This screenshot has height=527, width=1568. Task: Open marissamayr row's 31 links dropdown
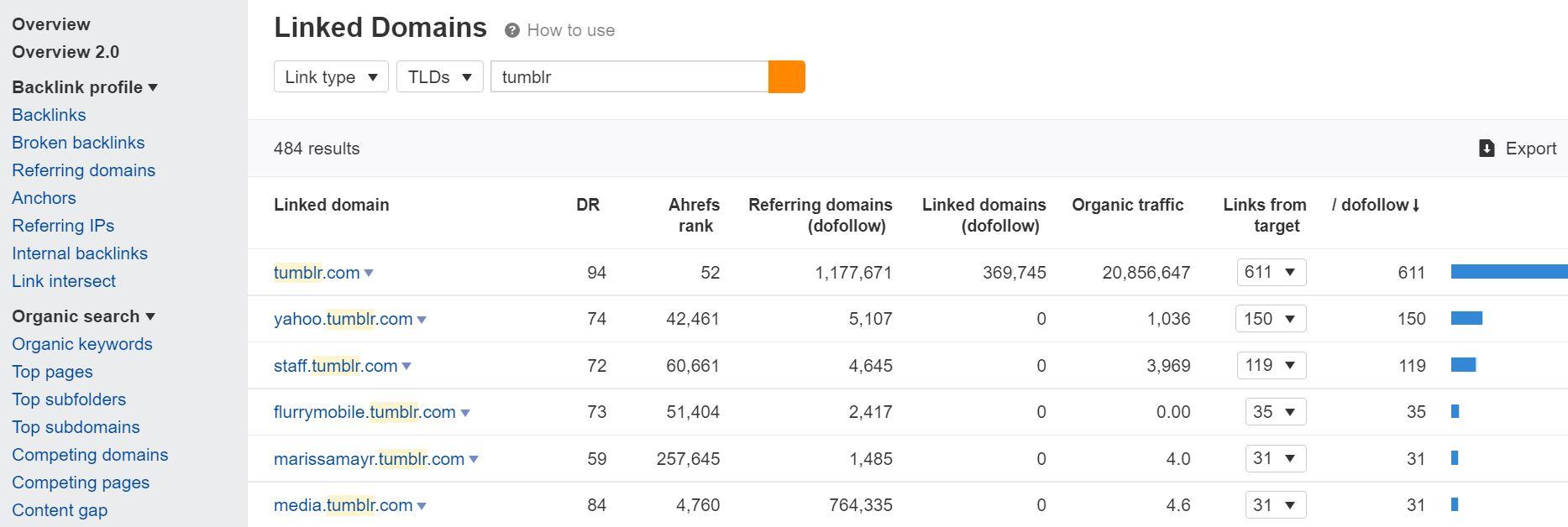point(1276,458)
